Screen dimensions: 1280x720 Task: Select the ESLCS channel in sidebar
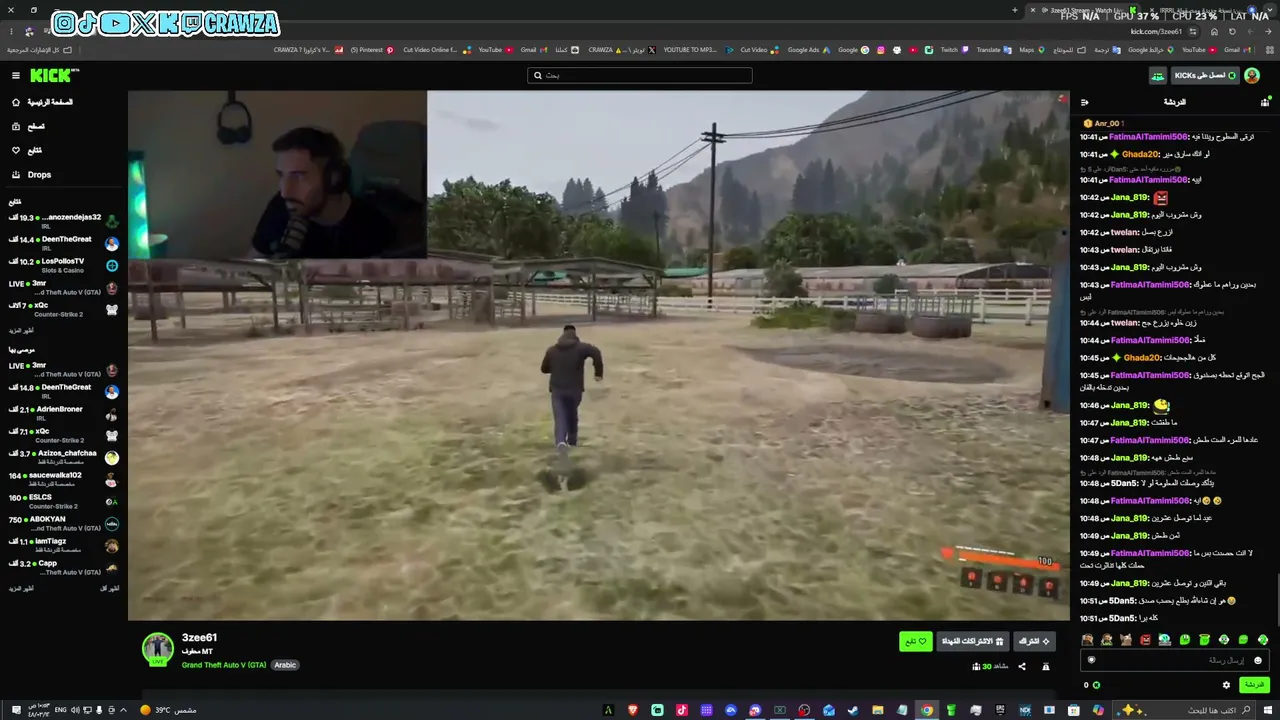coord(64,501)
